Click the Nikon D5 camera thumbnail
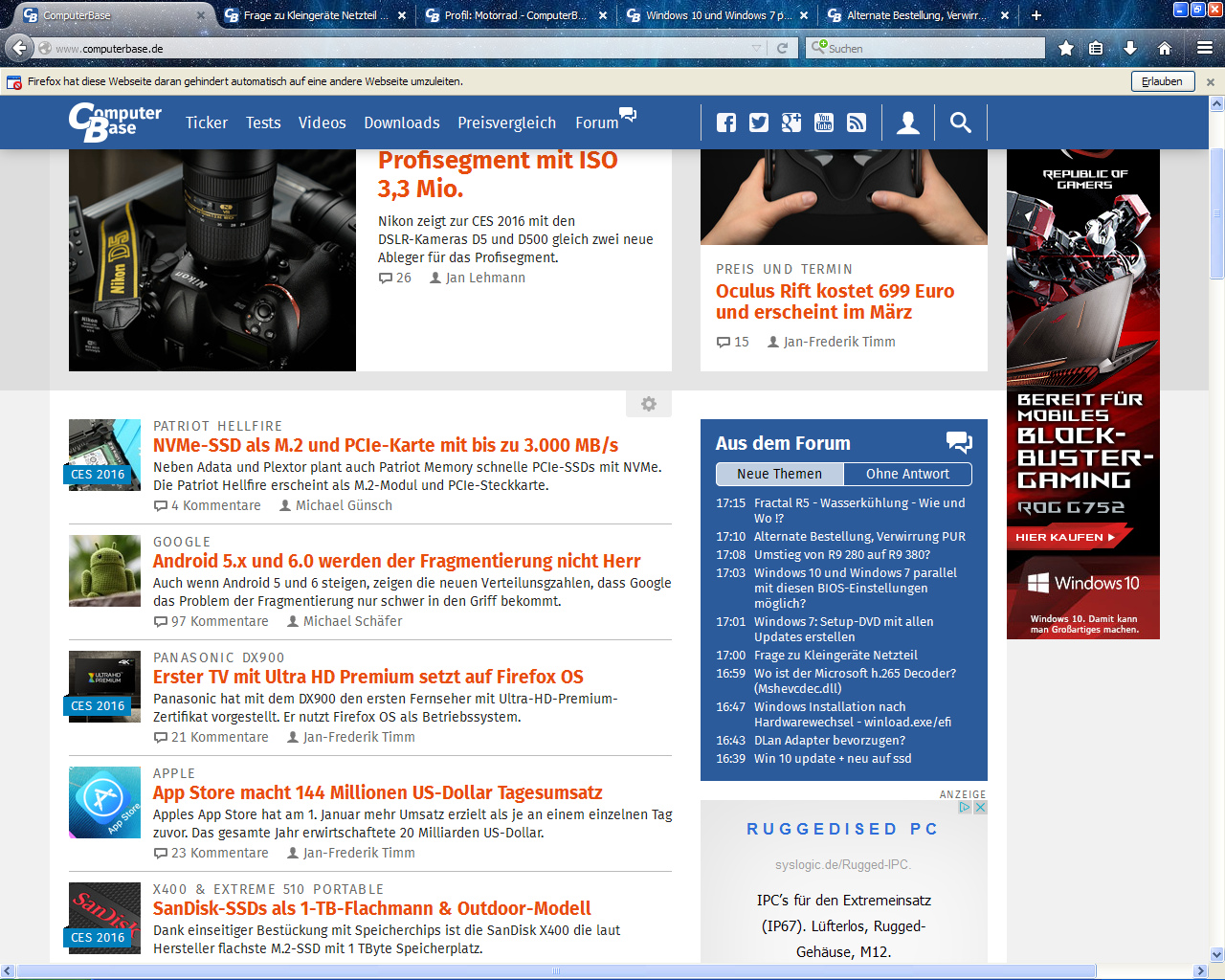Image resolution: width=1225 pixels, height=980 pixels. click(212, 260)
